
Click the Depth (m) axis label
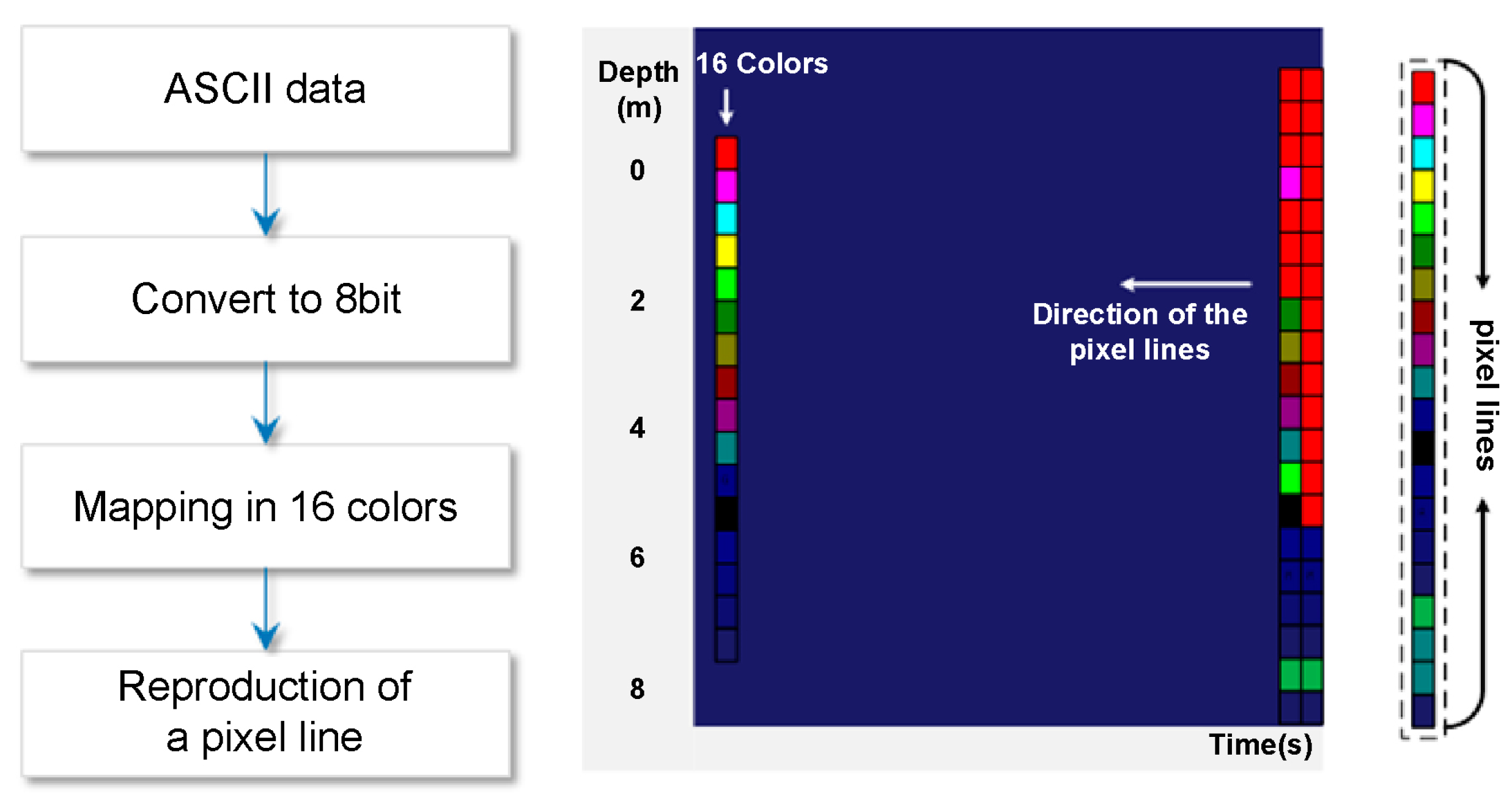click(638, 90)
